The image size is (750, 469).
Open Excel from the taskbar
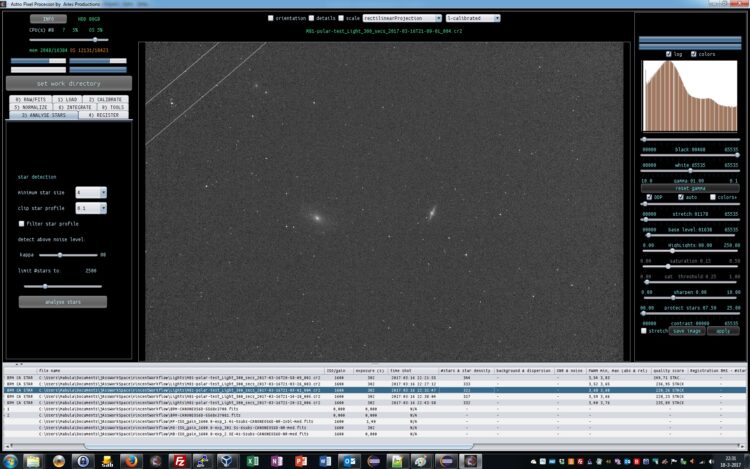tap(253, 461)
